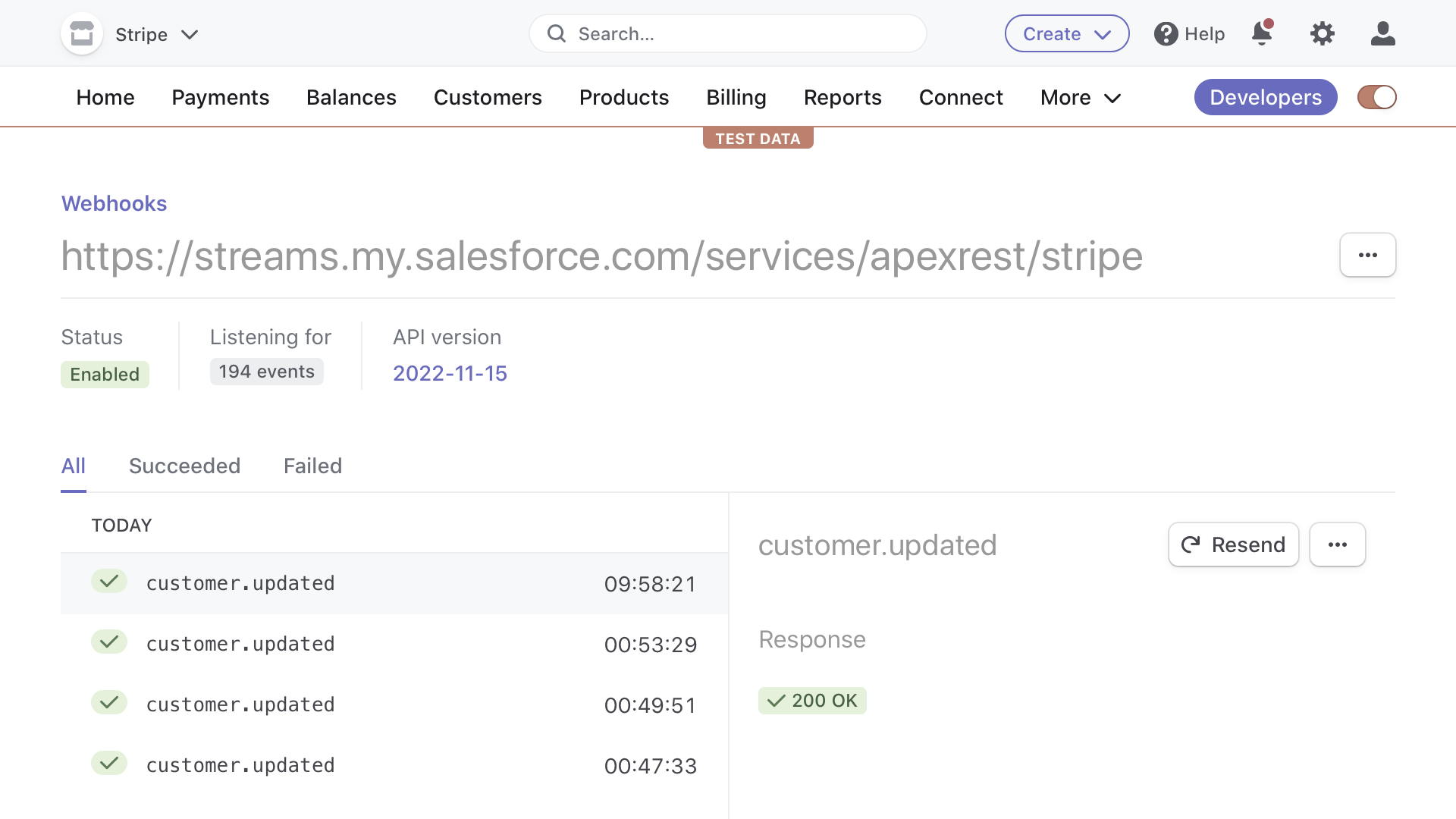The width and height of the screenshot is (1456, 819).
Task: Focus the Search field
Action: [727, 34]
